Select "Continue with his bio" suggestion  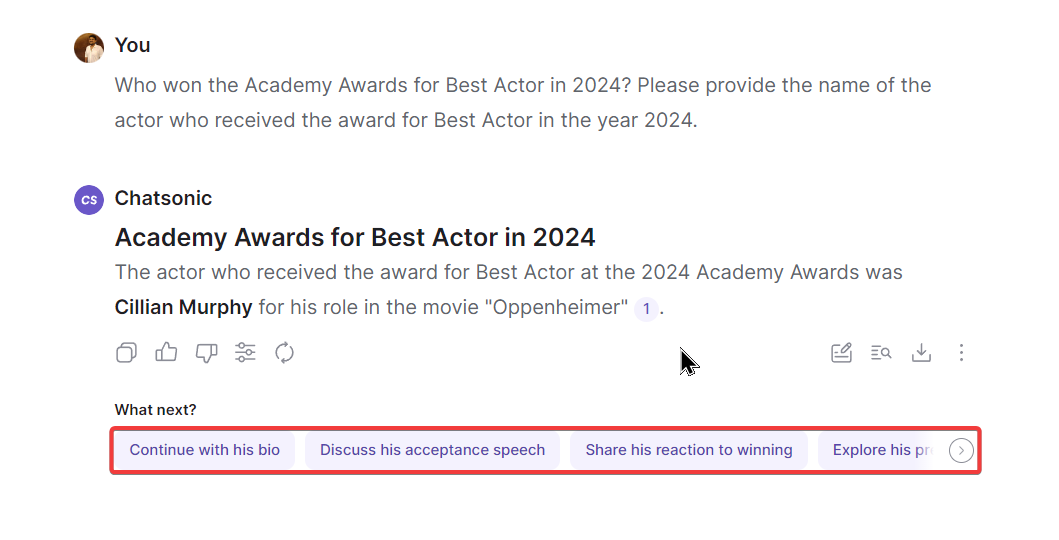coord(204,450)
